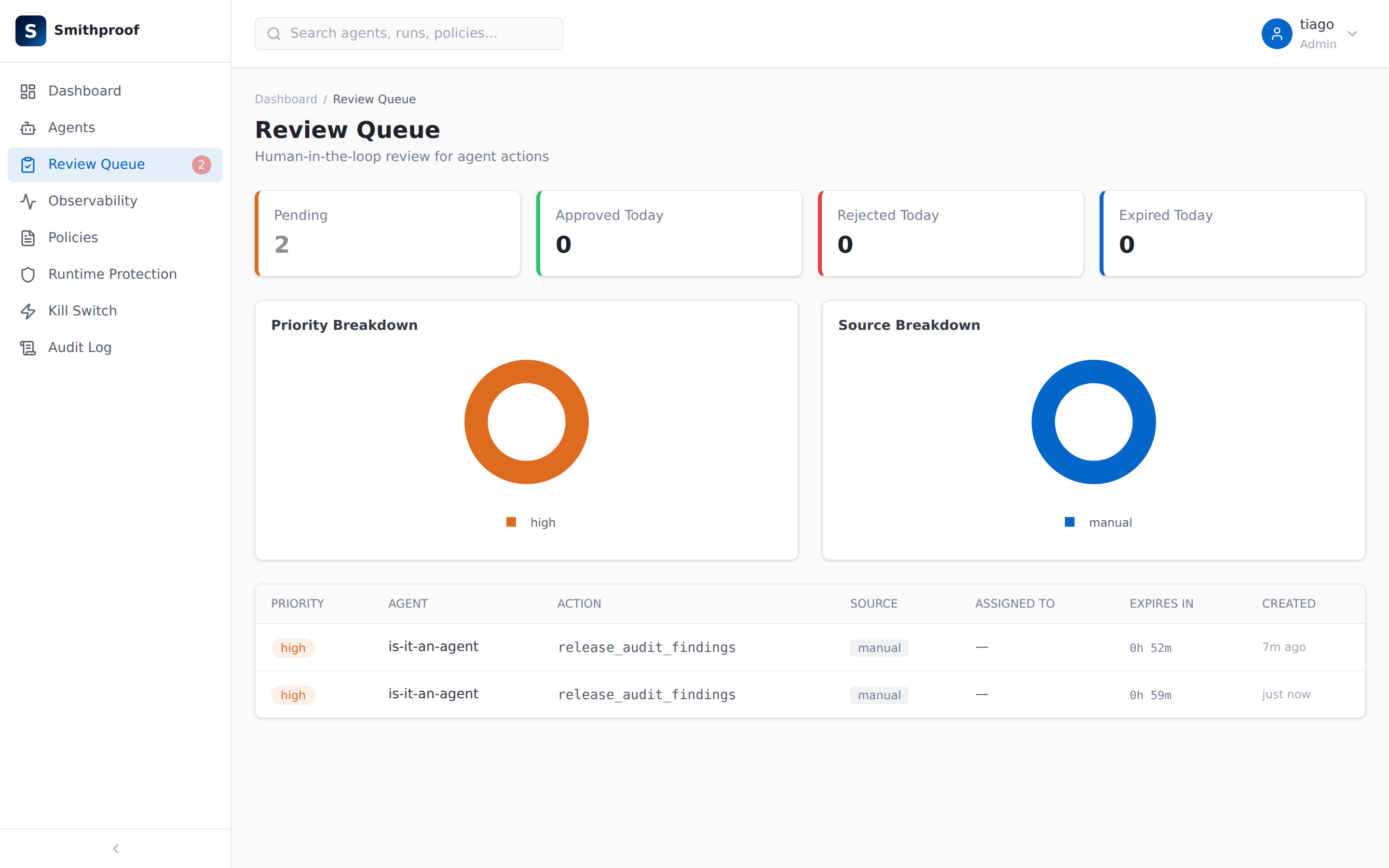Click the CREATED column header

pos(1289,604)
